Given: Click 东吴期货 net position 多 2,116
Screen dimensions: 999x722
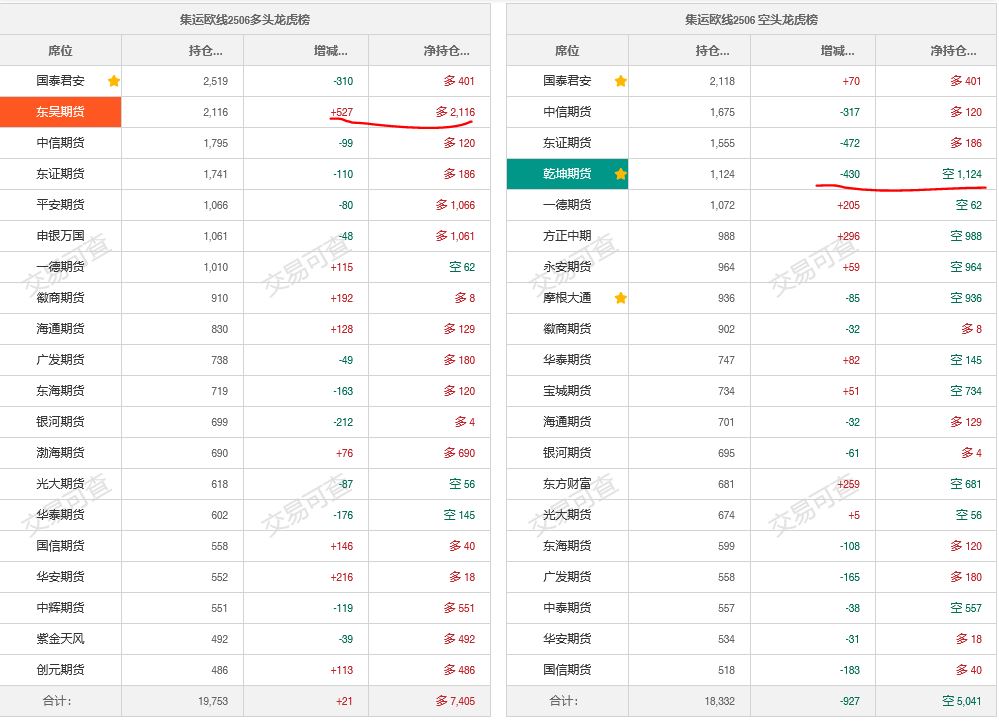Looking at the screenshot, I should (456, 112).
